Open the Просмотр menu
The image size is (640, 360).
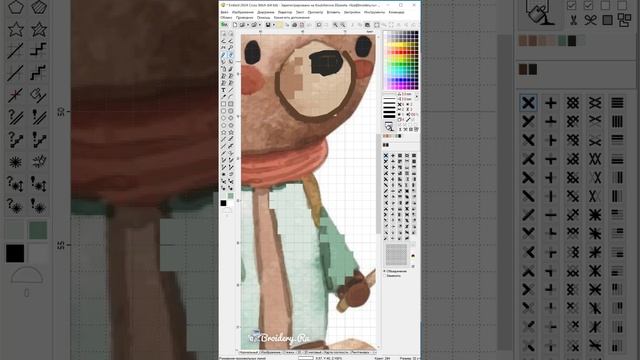[x=316, y=12]
